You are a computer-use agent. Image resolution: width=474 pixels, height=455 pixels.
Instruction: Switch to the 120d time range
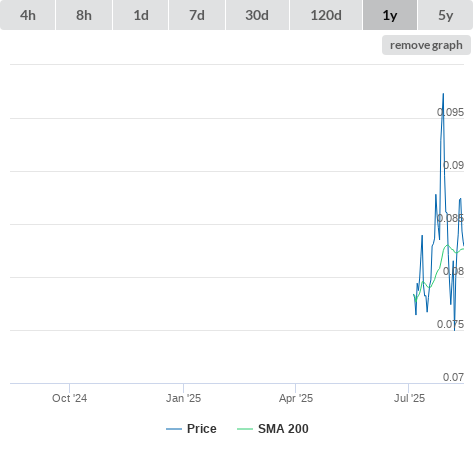click(326, 15)
